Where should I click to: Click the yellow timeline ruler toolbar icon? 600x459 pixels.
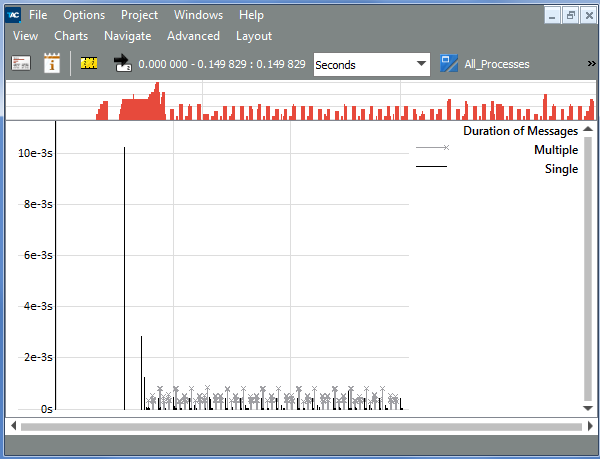click(89, 64)
